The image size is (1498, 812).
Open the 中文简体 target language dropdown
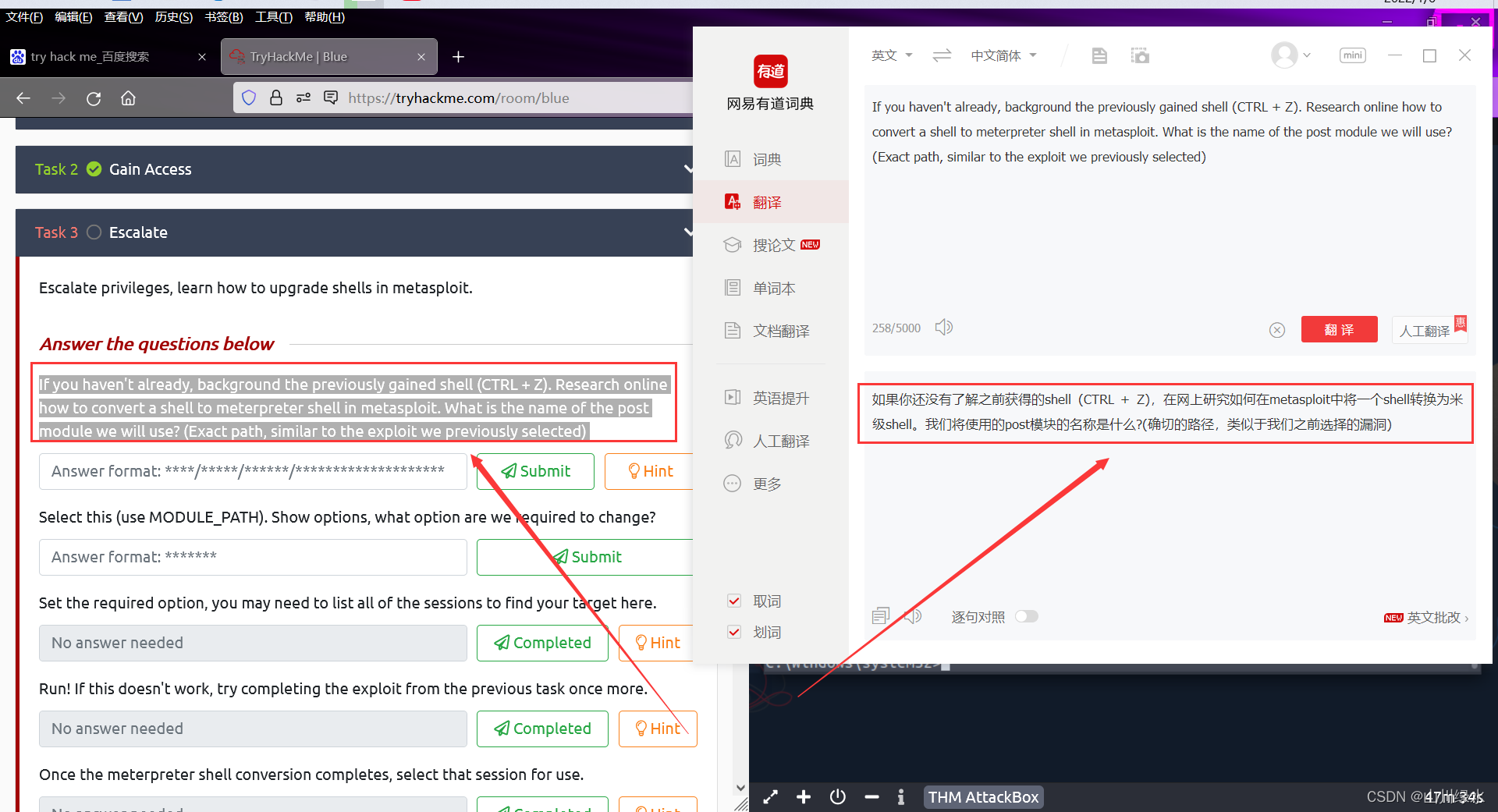[1003, 55]
